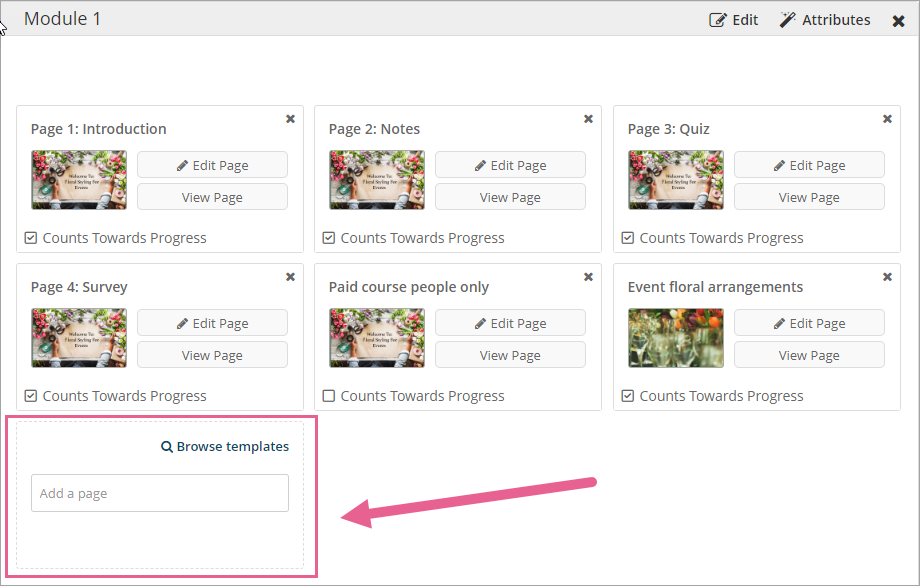Remove Paid course people only card
This screenshot has width=920, height=586.
[x=588, y=277]
